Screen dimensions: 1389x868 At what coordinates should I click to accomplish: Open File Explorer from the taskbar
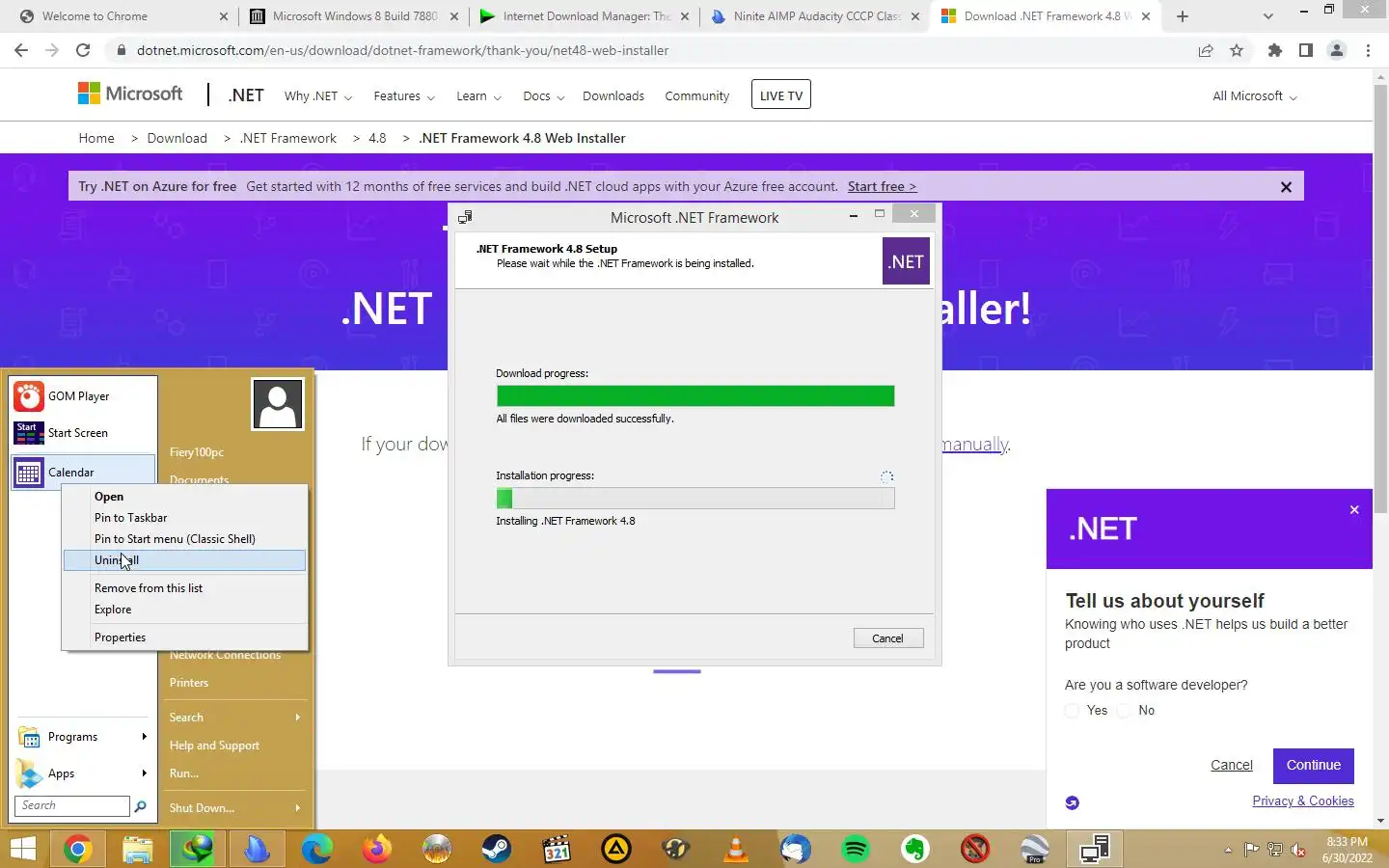[x=138, y=850]
